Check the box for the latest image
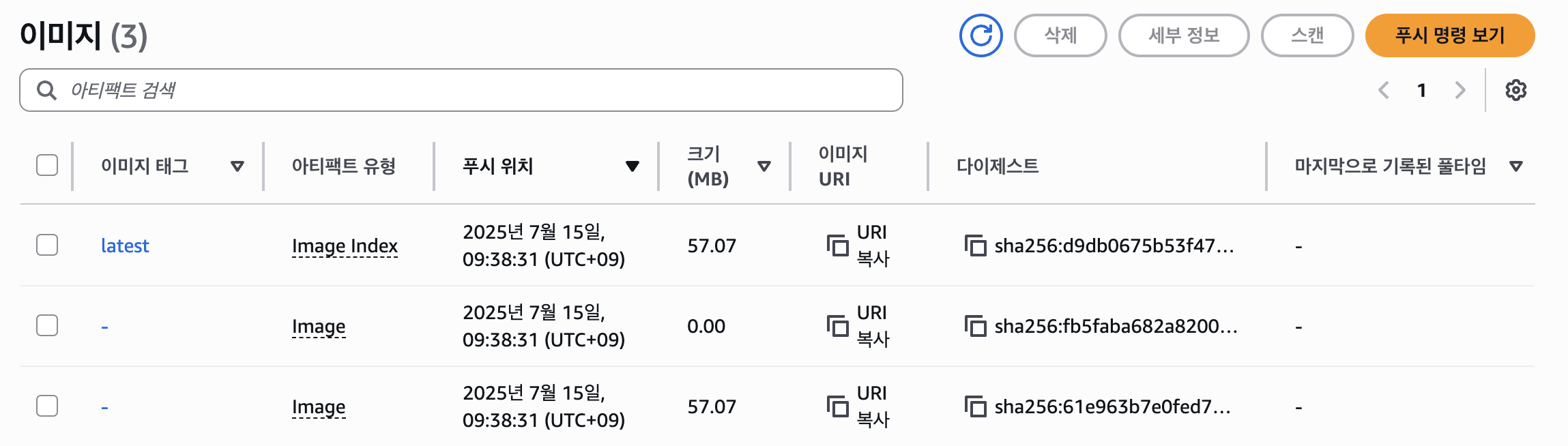Screen dimensions: 1568x446 click(47, 245)
